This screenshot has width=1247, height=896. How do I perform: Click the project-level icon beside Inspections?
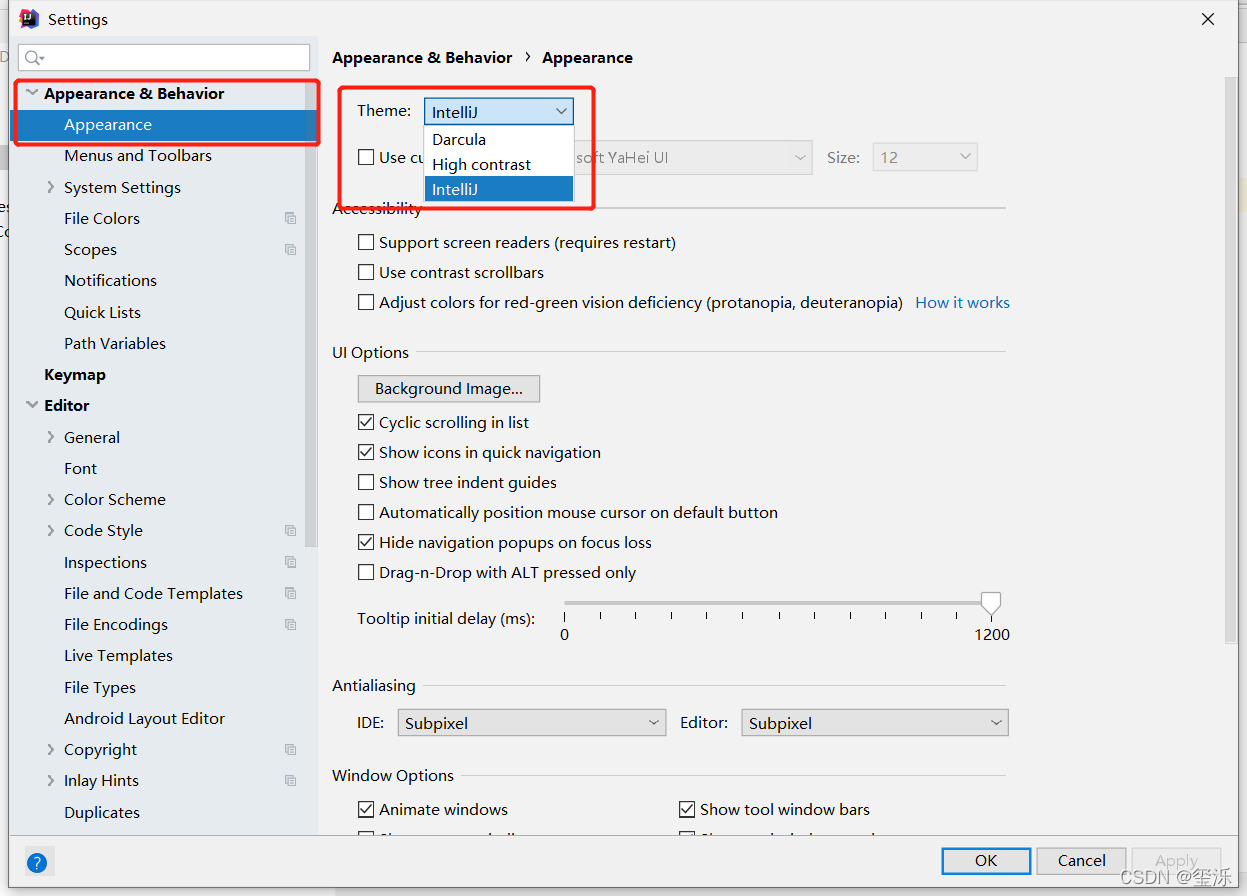coord(290,562)
